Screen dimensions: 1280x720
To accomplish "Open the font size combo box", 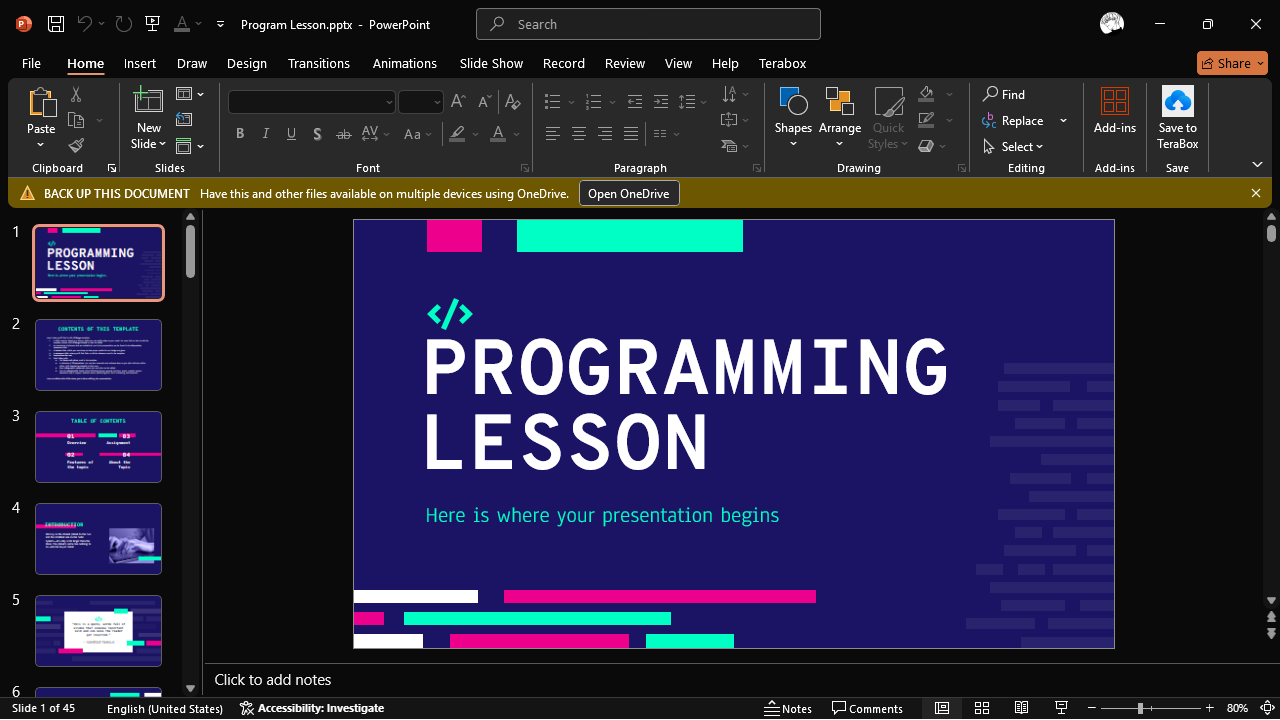I will (x=420, y=101).
